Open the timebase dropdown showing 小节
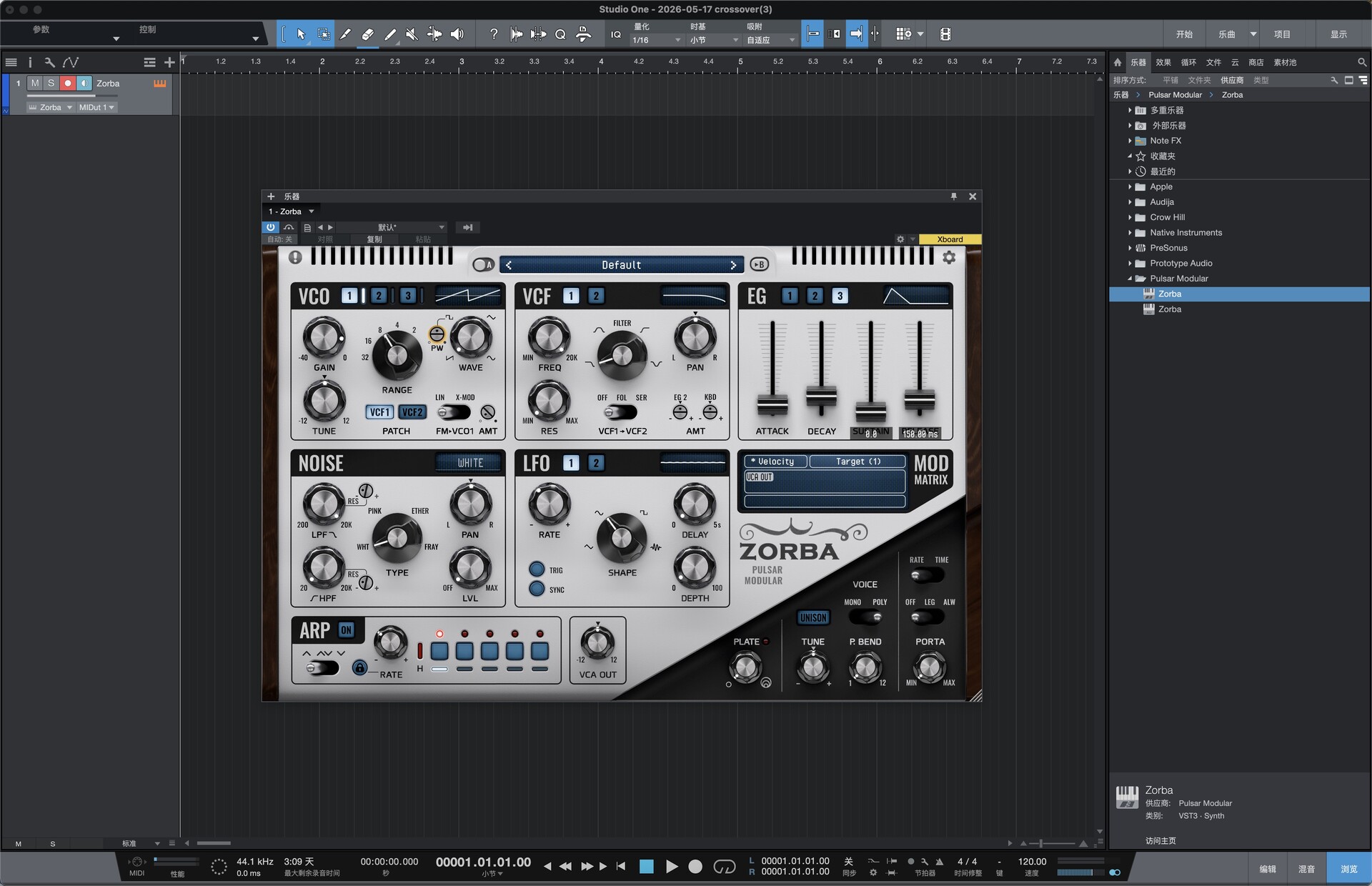Image resolution: width=1372 pixels, height=886 pixels. tap(714, 41)
